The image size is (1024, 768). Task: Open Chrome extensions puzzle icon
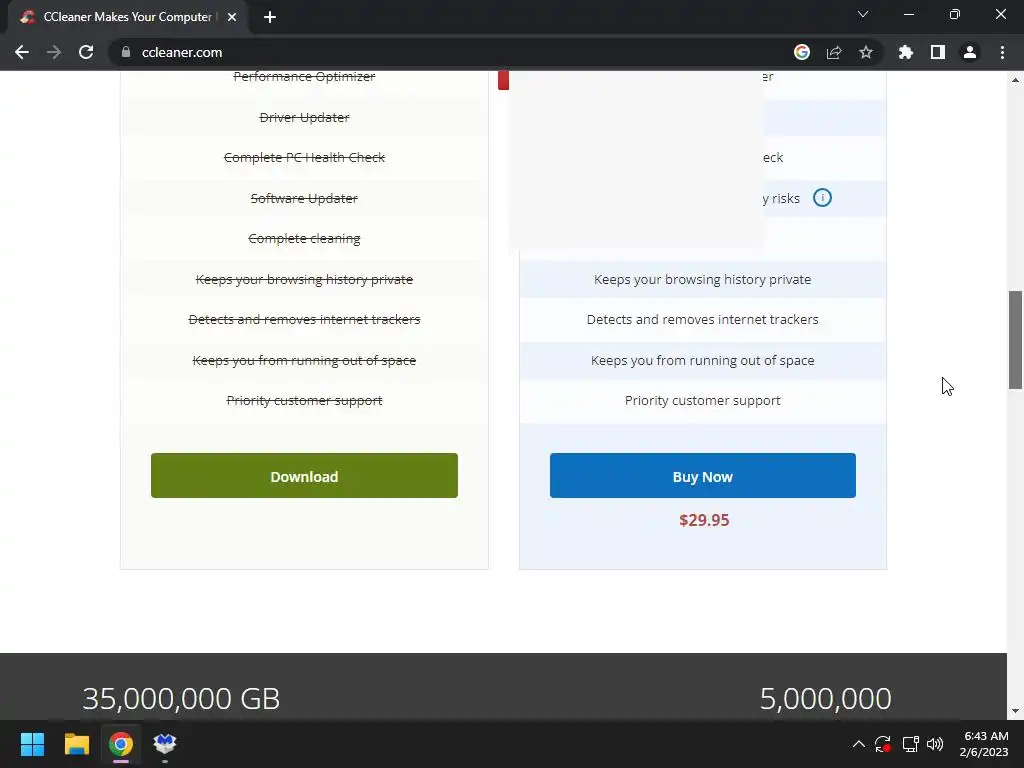(906, 52)
